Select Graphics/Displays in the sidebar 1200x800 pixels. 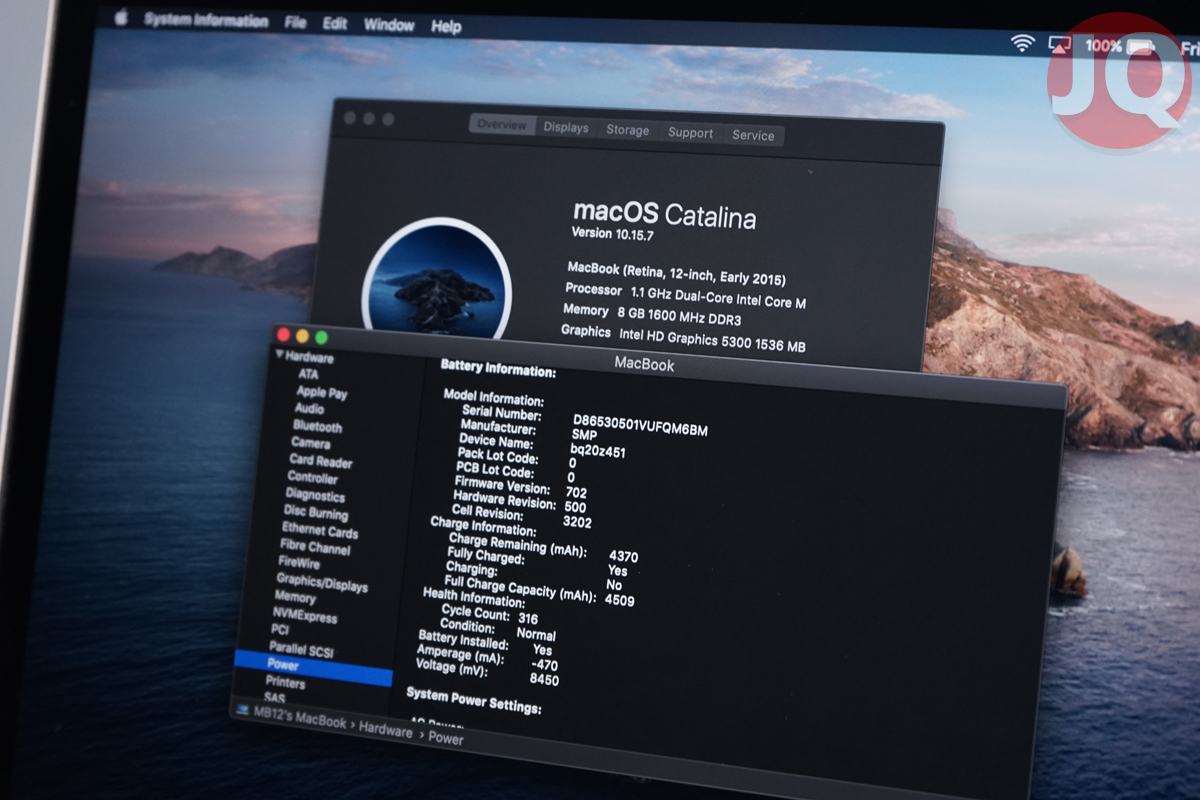coord(322,581)
